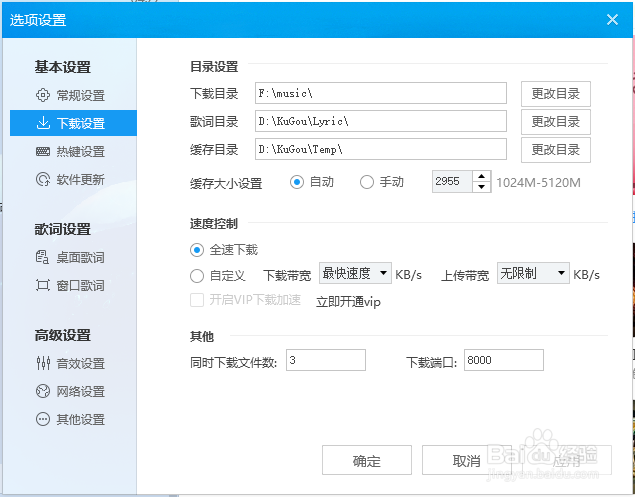Click the 速度控制 section heading

214,224
